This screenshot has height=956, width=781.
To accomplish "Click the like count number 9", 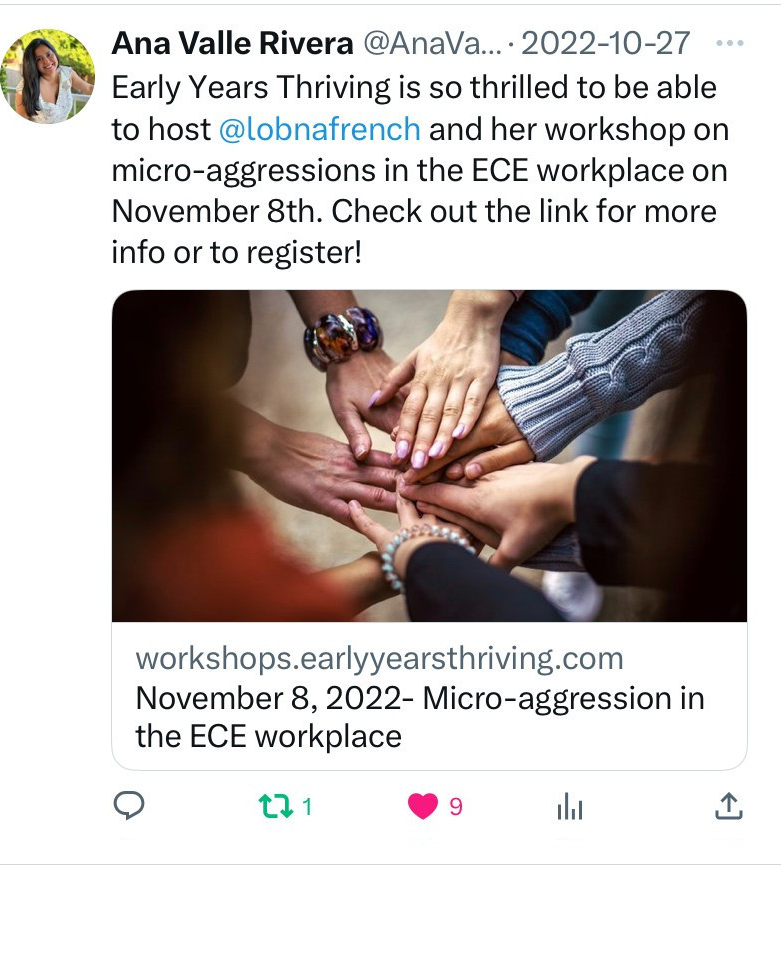I will point(456,807).
